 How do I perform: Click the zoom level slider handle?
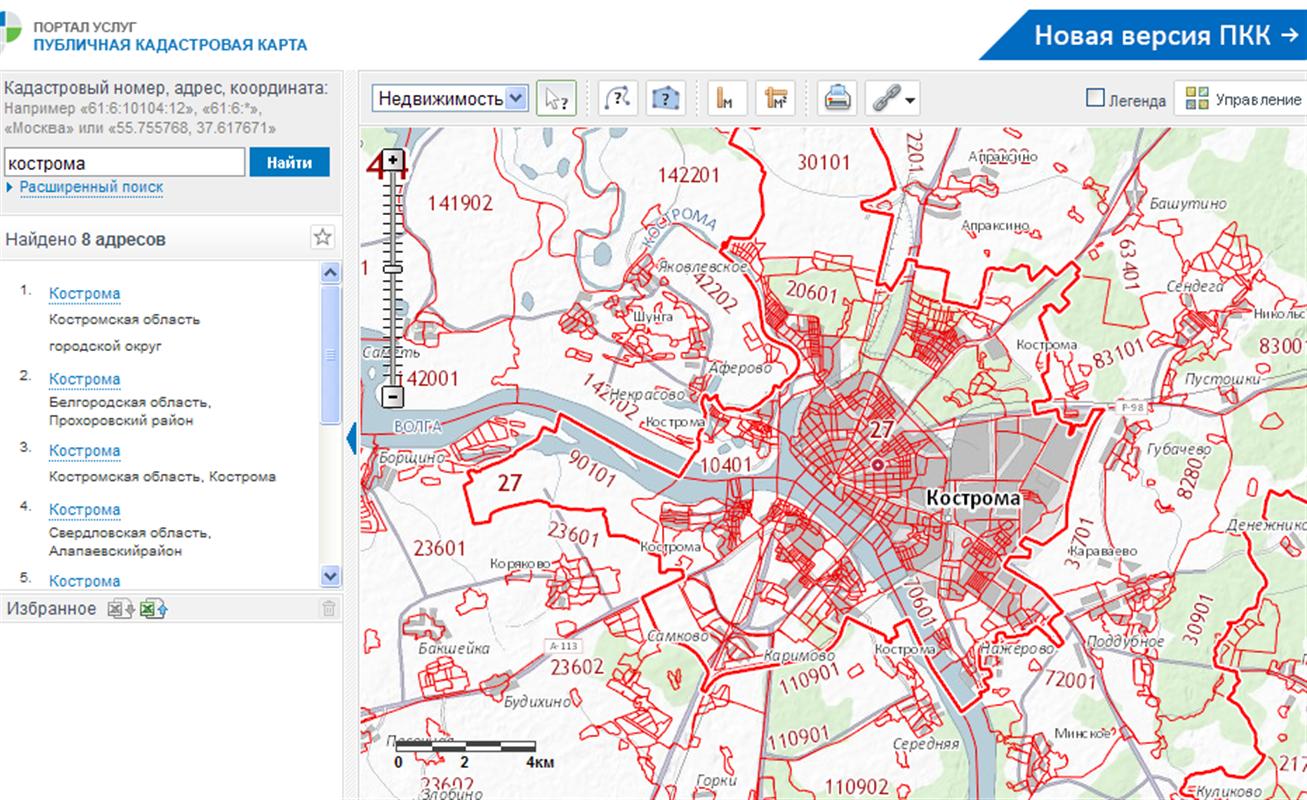click(x=393, y=269)
